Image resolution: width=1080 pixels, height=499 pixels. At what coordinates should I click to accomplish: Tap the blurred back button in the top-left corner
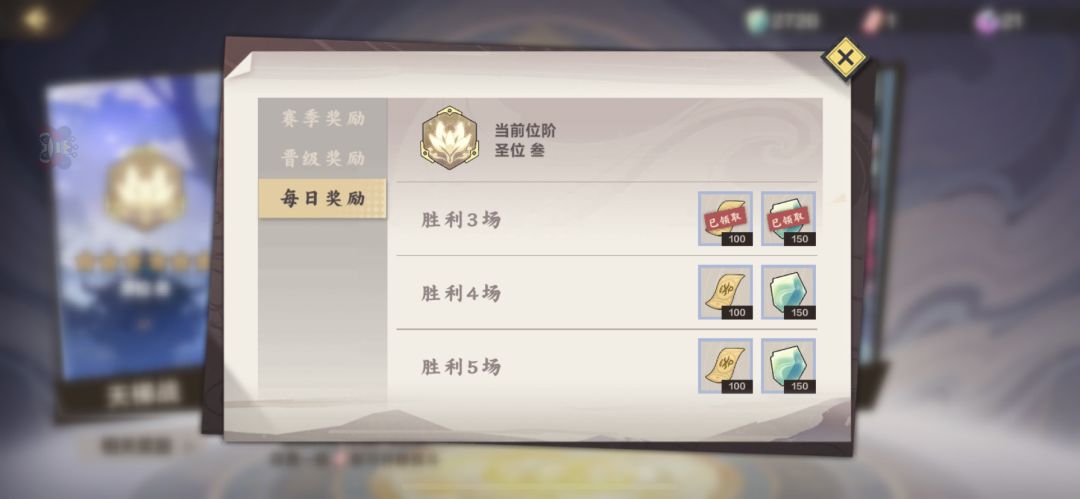[34, 19]
